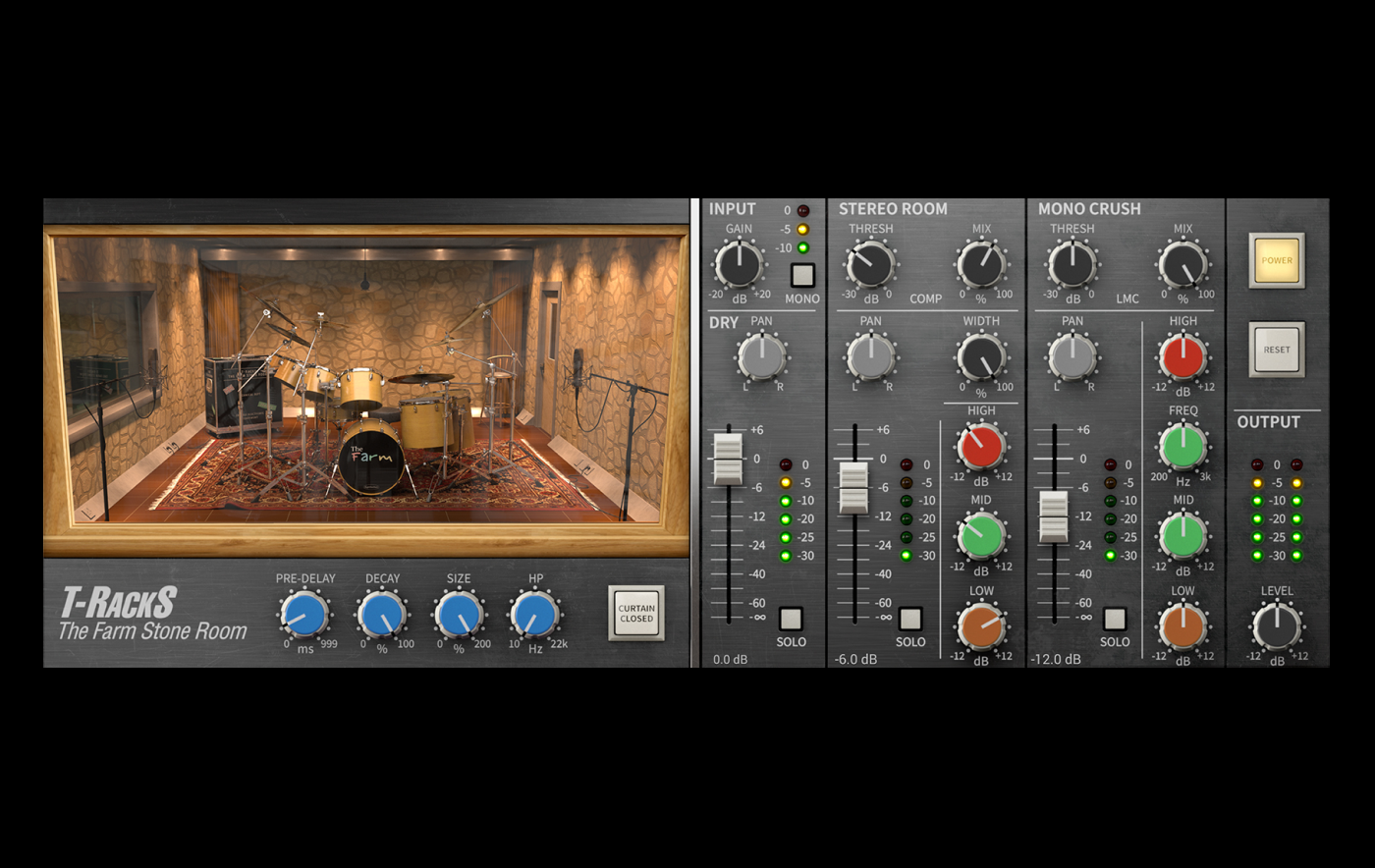1375x868 pixels.
Task: Click the MONO CRUSH section heading
Action: pos(1089,209)
